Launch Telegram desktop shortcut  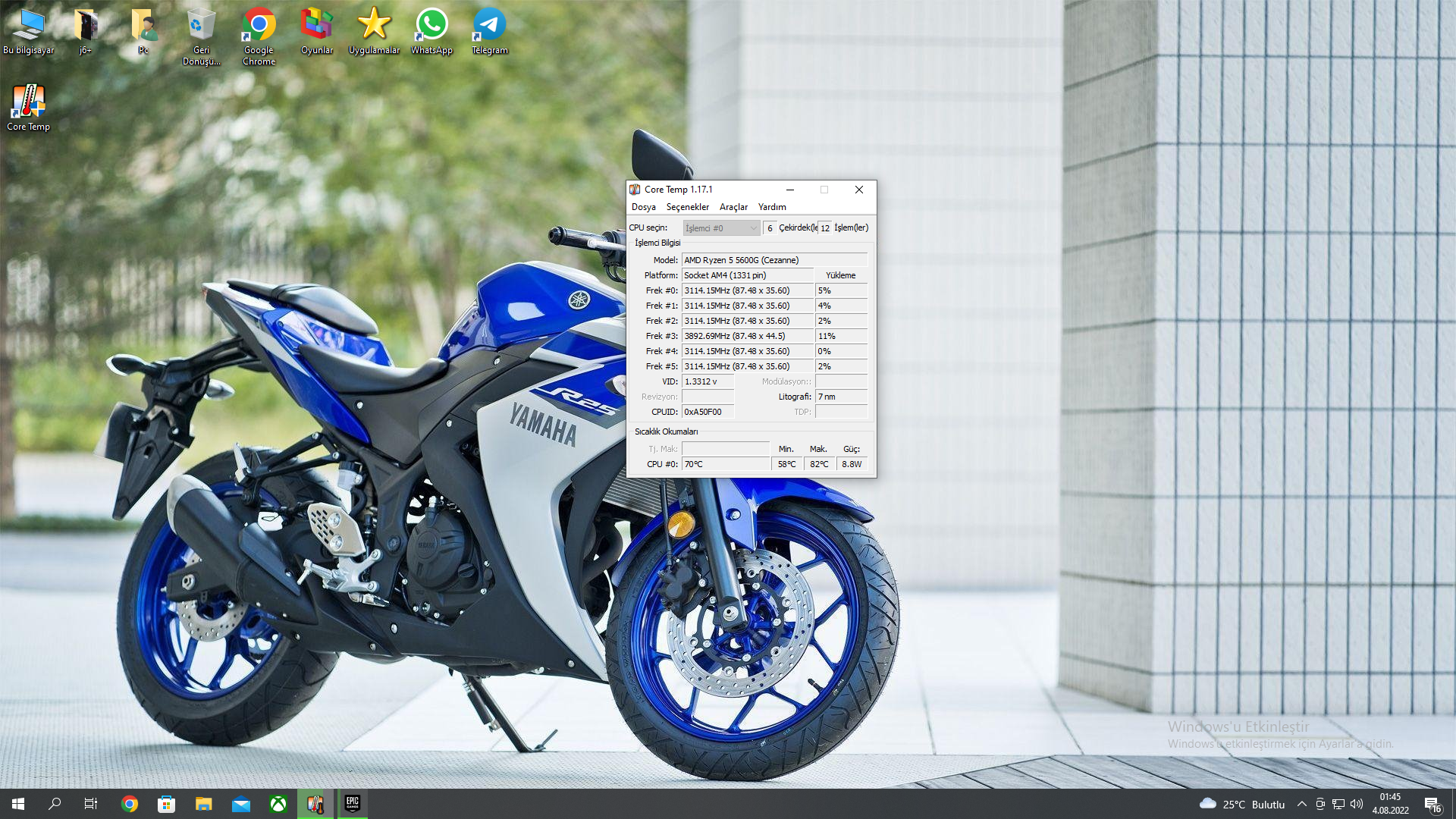490,32
